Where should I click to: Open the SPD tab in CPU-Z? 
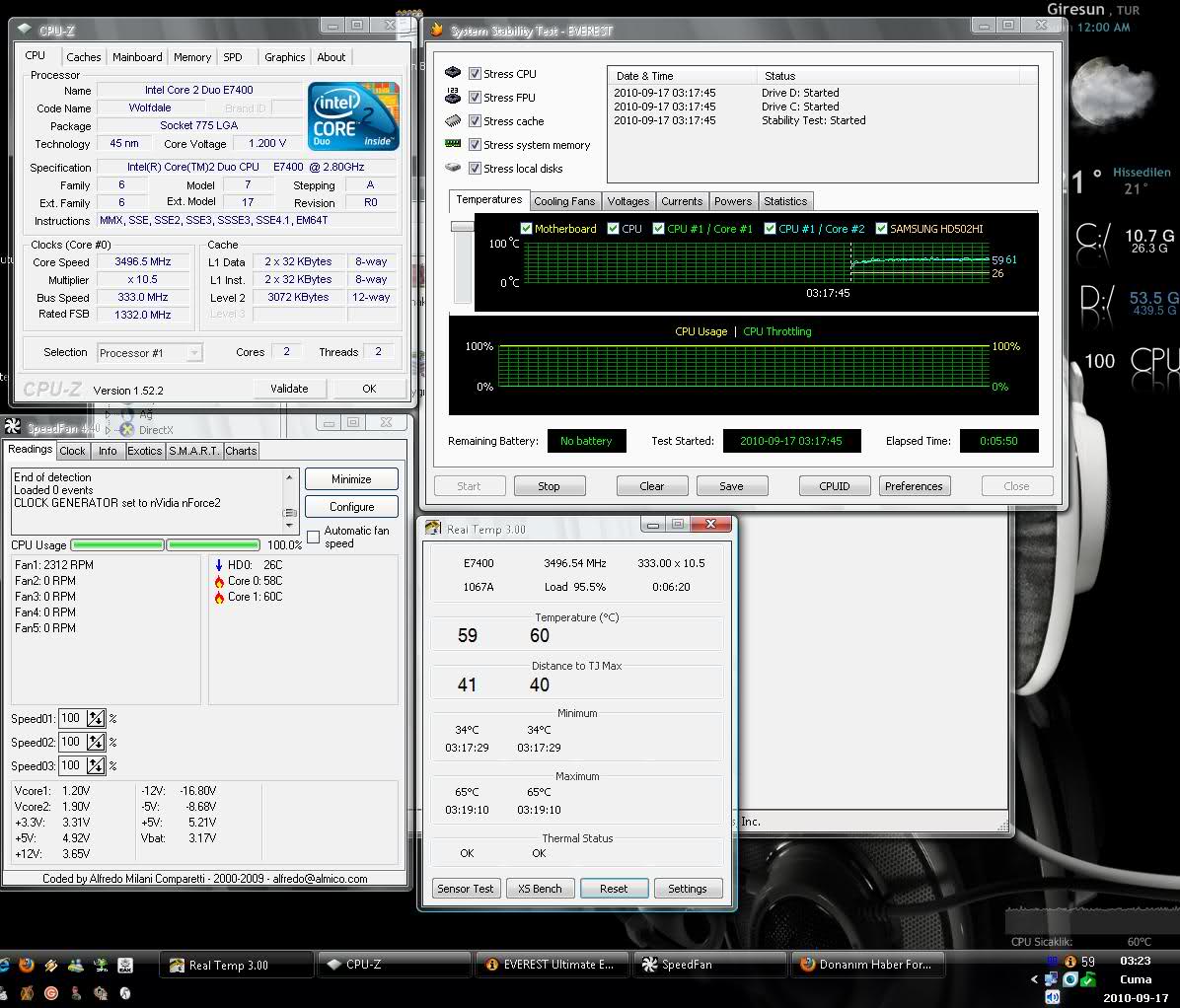pyautogui.click(x=233, y=57)
